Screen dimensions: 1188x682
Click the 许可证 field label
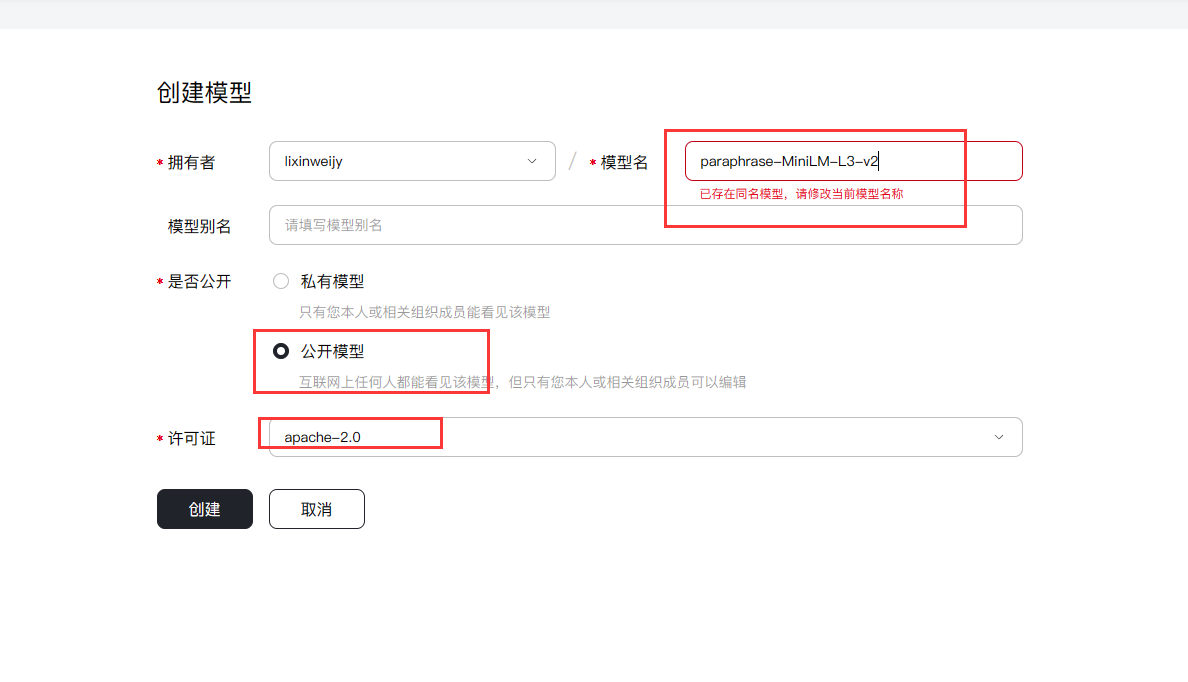pyautogui.click(x=191, y=438)
